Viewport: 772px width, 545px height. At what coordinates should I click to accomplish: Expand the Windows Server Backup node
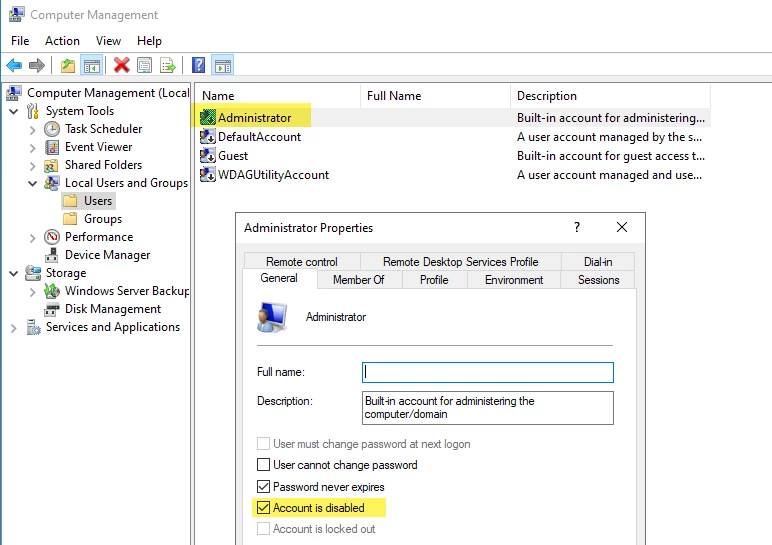pyautogui.click(x=32, y=292)
